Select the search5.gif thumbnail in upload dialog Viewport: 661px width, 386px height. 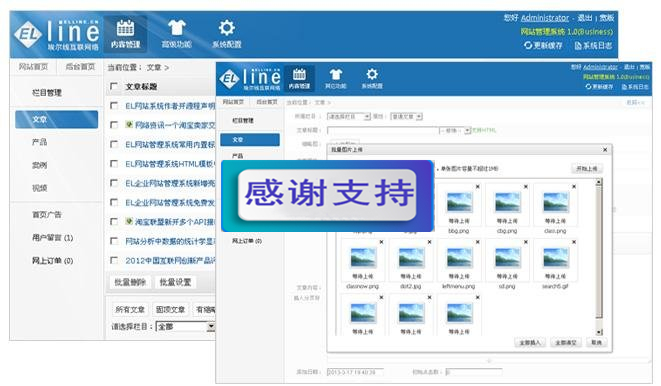[x=555, y=257]
